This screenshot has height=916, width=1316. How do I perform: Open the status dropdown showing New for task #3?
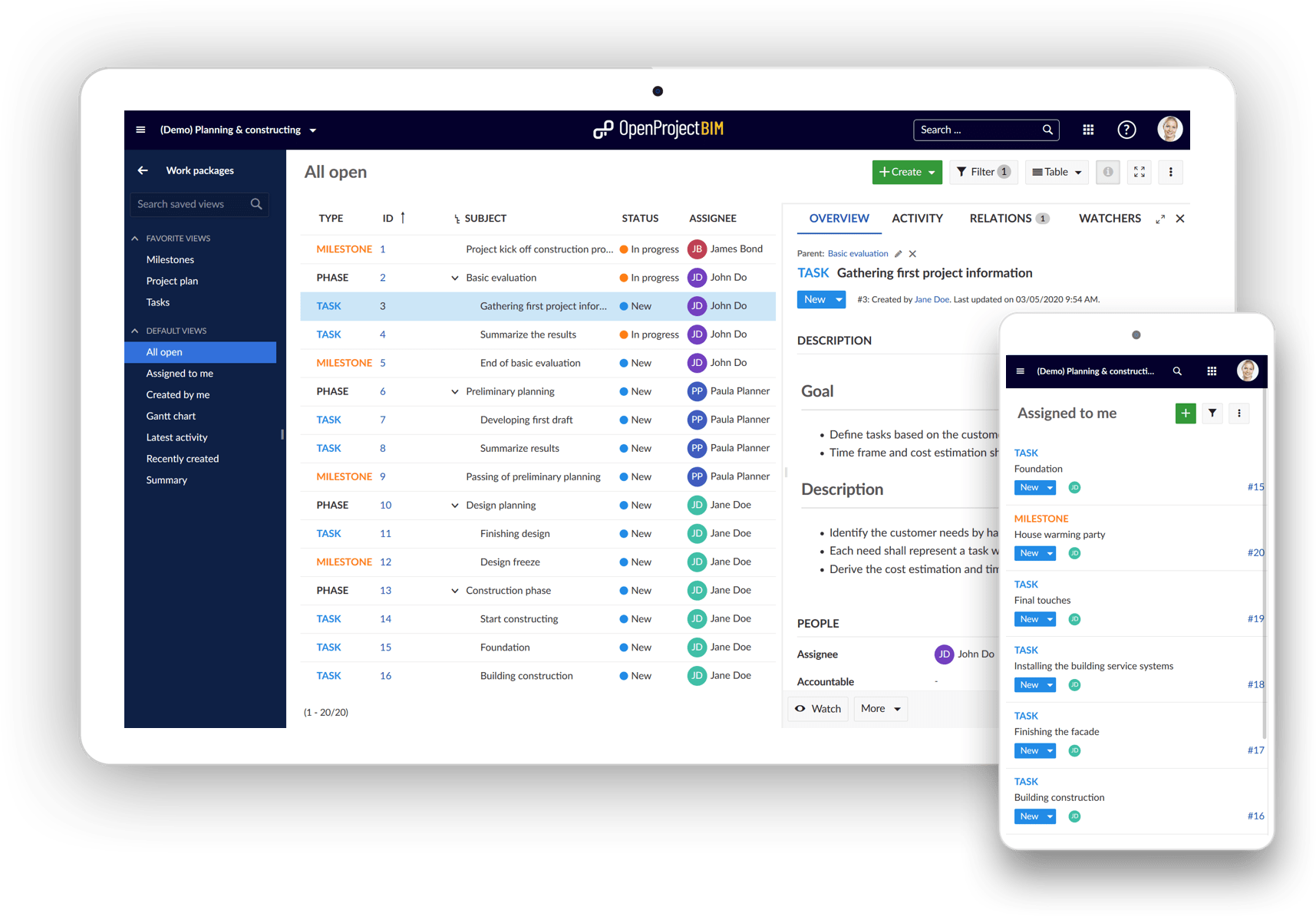820,299
